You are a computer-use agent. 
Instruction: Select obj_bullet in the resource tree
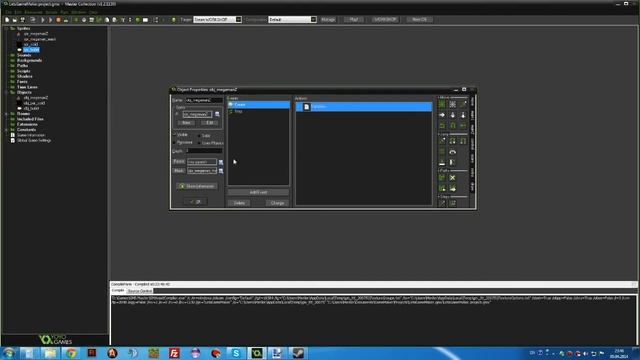click(x=31, y=109)
